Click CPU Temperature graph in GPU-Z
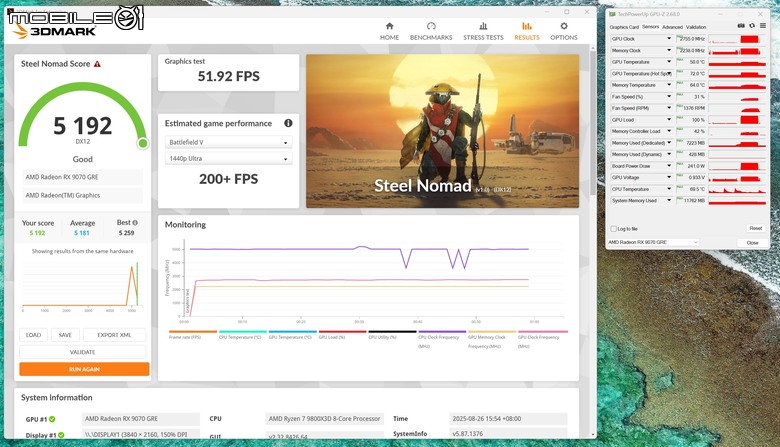Viewport: 780px width, 447px height. pos(737,189)
